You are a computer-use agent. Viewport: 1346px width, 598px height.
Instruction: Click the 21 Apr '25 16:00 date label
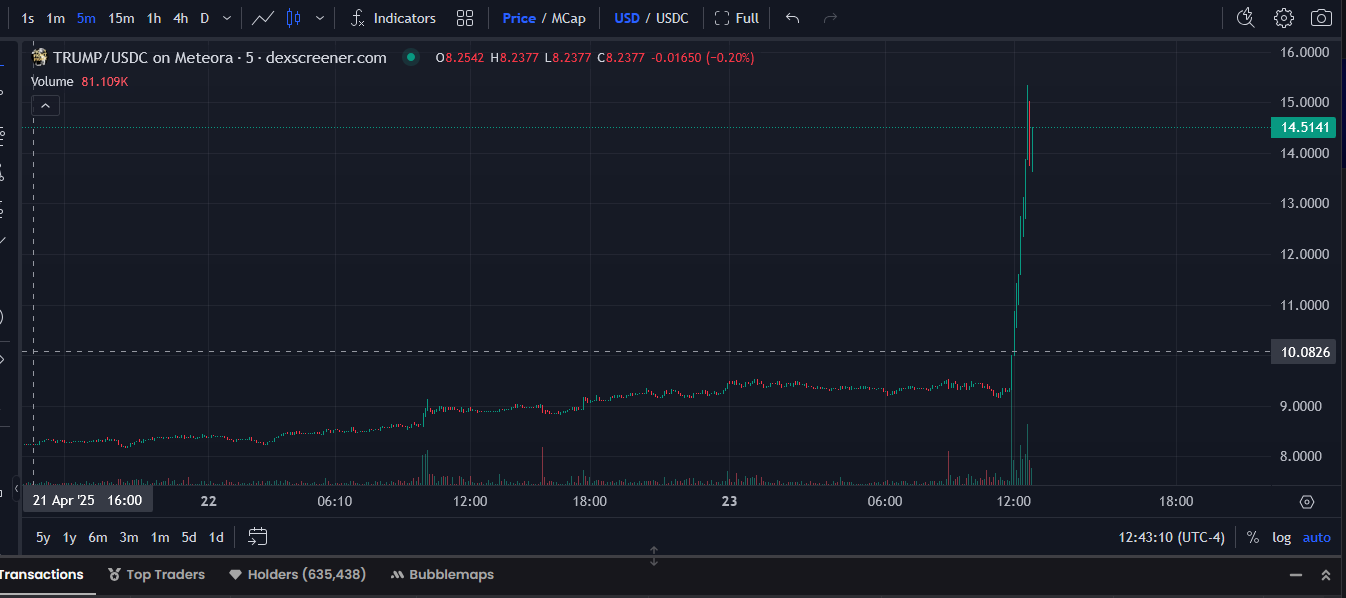click(87, 500)
